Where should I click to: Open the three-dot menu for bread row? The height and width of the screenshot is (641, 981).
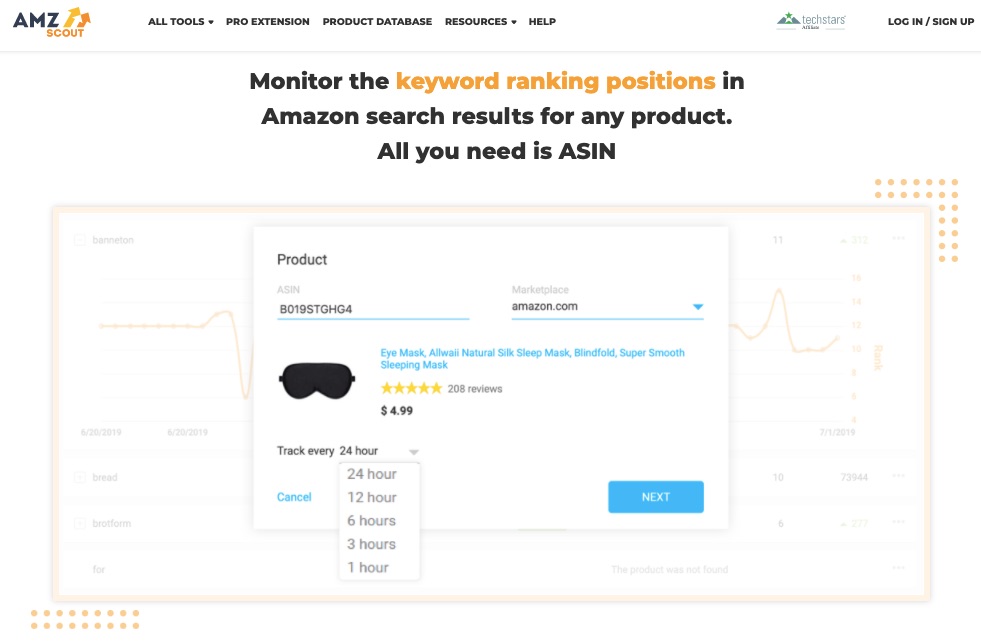point(898,477)
